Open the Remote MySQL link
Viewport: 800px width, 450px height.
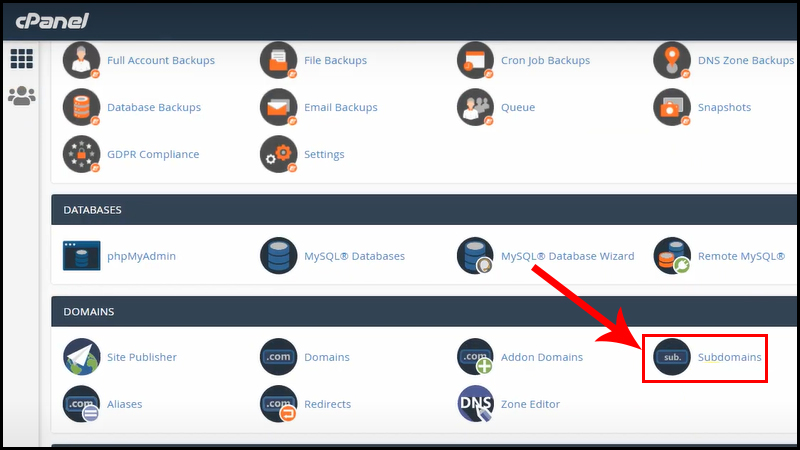pyautogui.click(x=741, y=256)
